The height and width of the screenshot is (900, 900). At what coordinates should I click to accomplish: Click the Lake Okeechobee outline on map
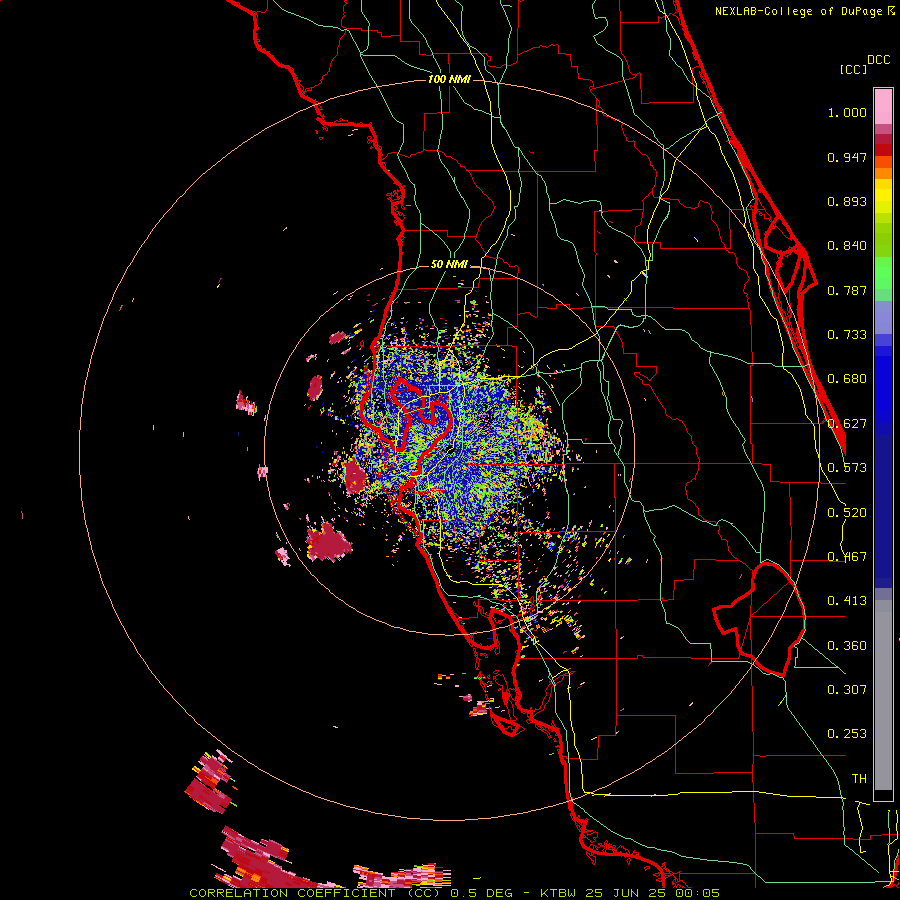pos(759,619)
